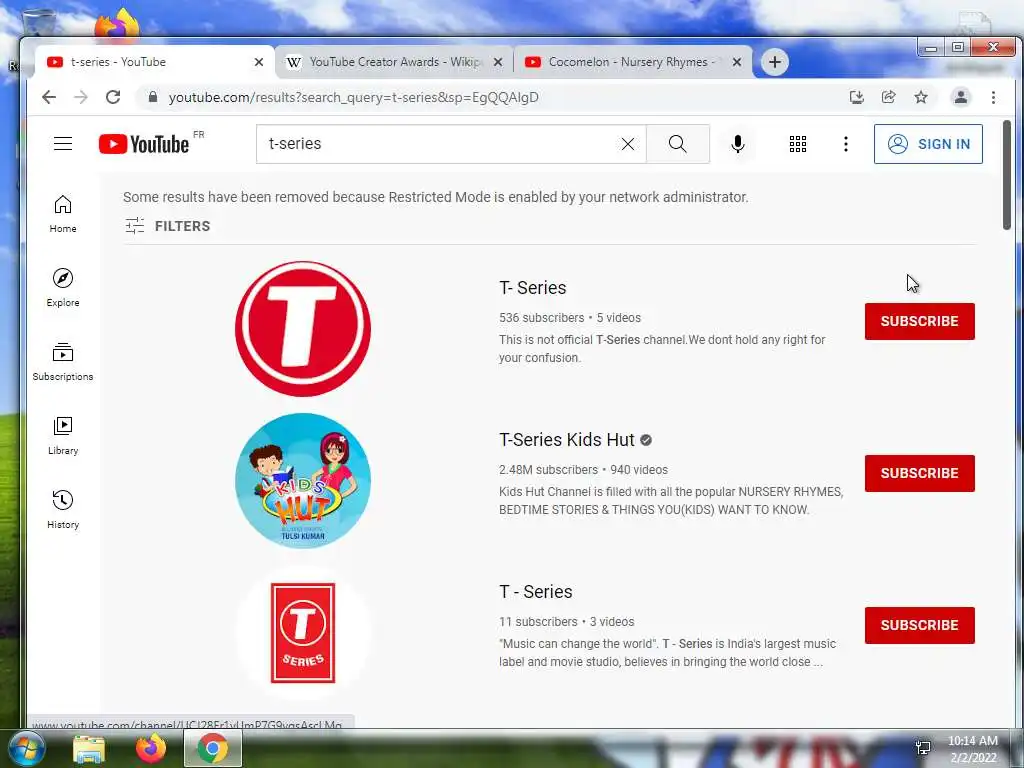The width and height of the screenshot is (1024, 768).
Task: Open Explore in the sidebar
Action: [63, 288]
